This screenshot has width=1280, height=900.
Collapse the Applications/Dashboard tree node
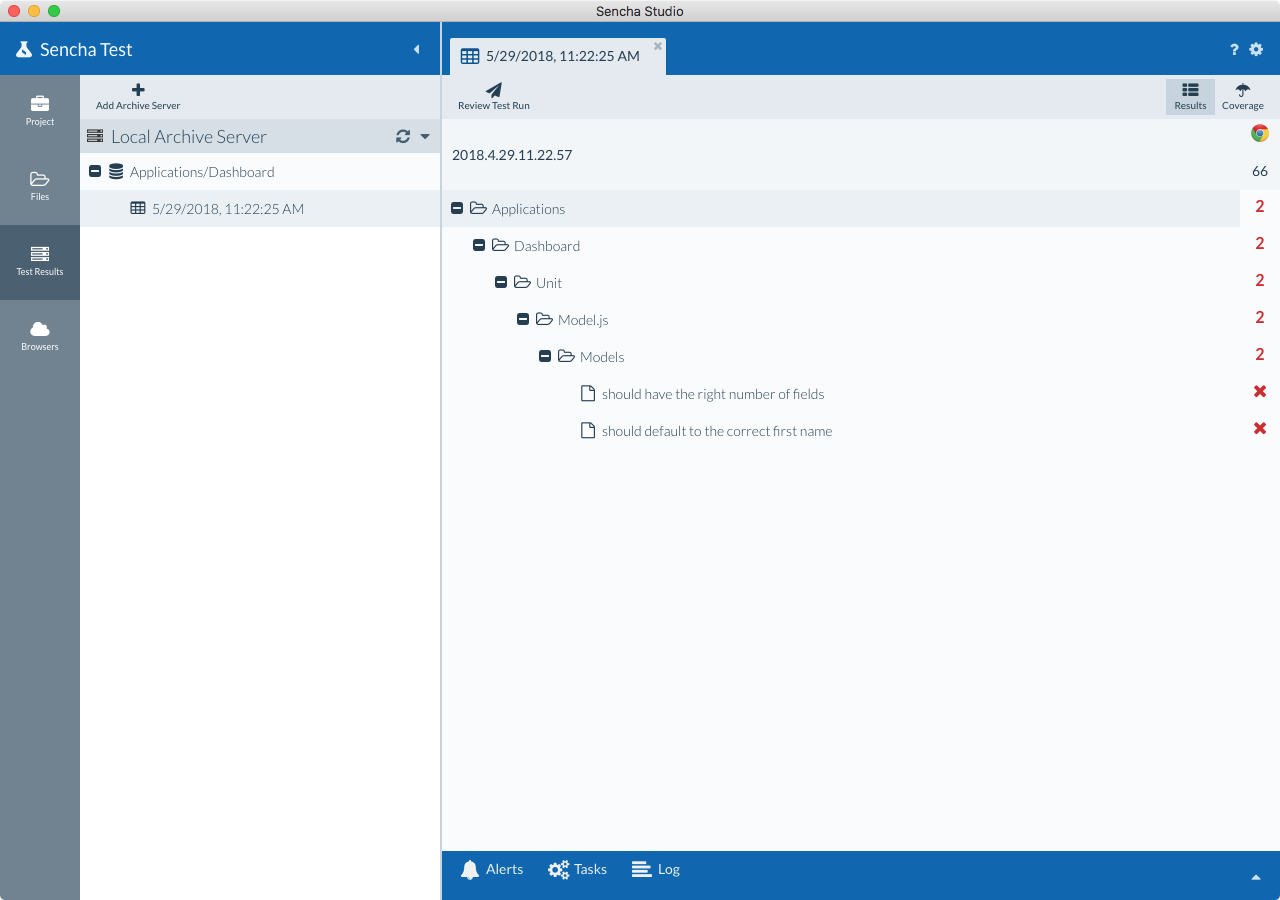[95, 172]
